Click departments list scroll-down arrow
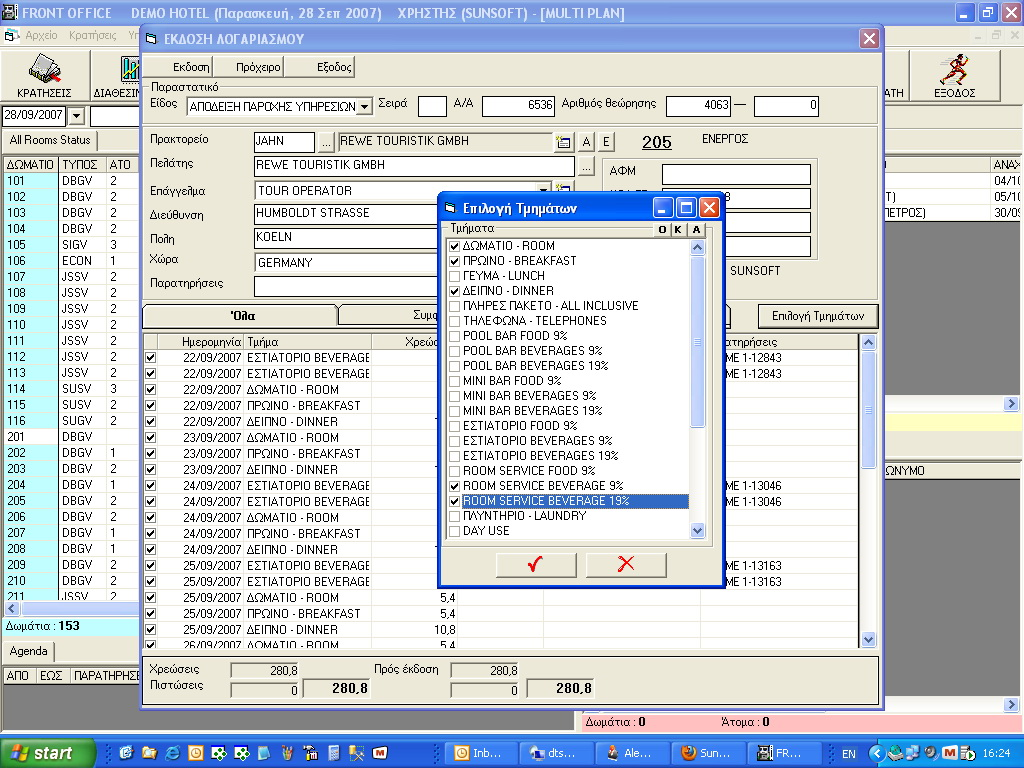The image size is (1024, 768). tap(697, 530)
